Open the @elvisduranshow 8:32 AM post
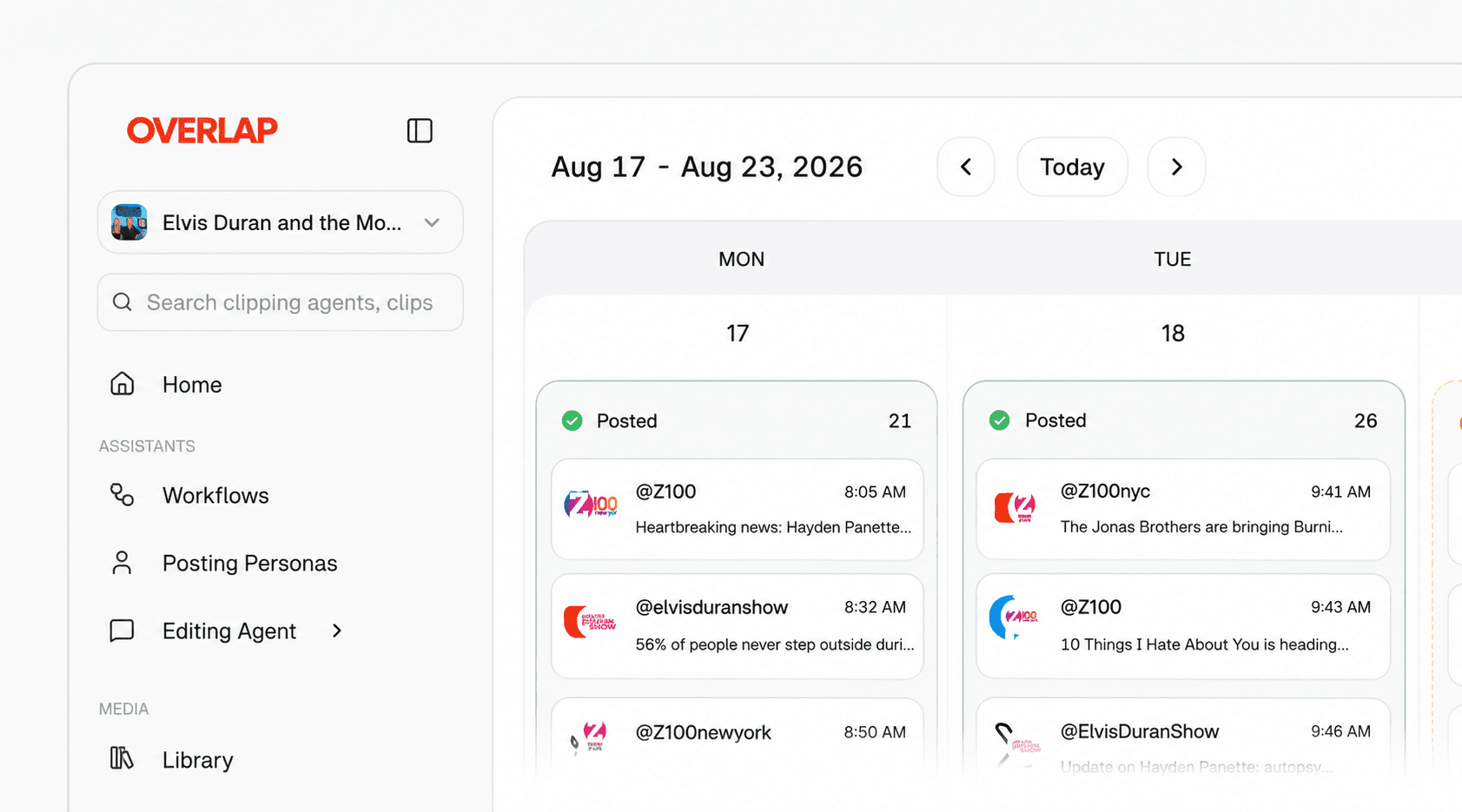This screenshot has width=1462, height=812. pyautogui.click(x=737, y=626)
